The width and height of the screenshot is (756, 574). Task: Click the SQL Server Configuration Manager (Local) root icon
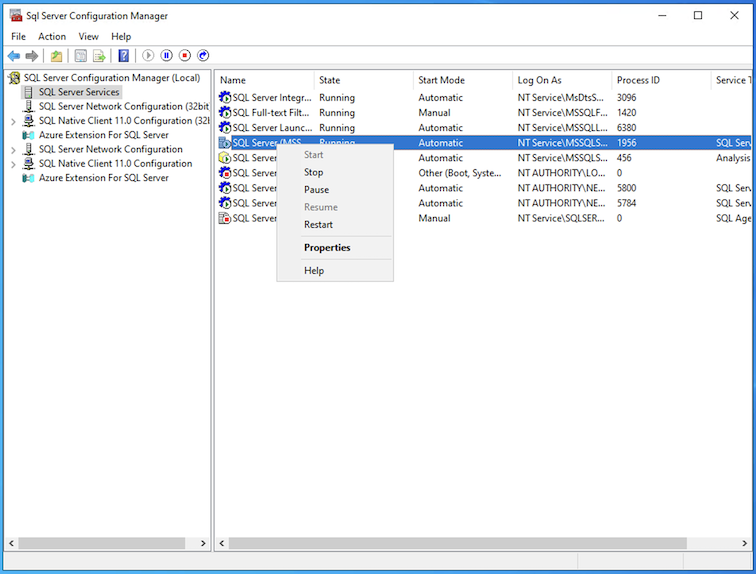(15, 78)
